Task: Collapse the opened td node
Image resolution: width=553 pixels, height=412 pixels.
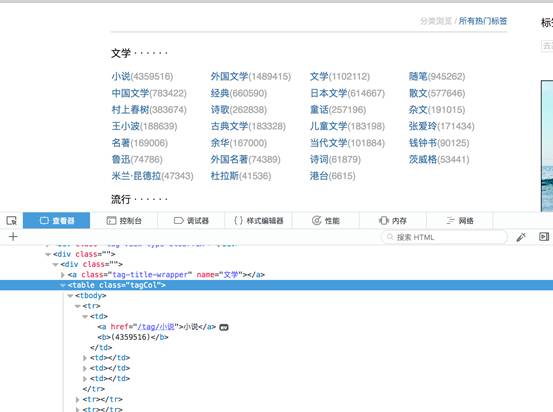Action: click(x=85, y=316)
